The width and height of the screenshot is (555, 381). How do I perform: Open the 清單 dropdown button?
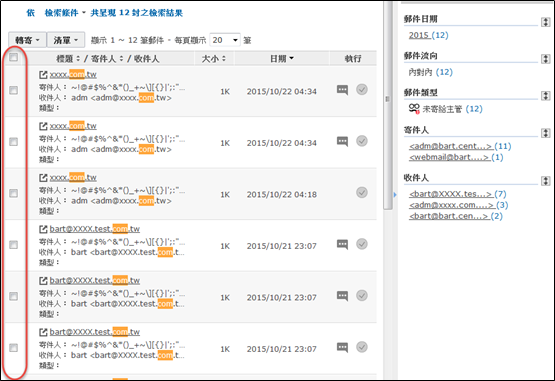tap(66, 40)
